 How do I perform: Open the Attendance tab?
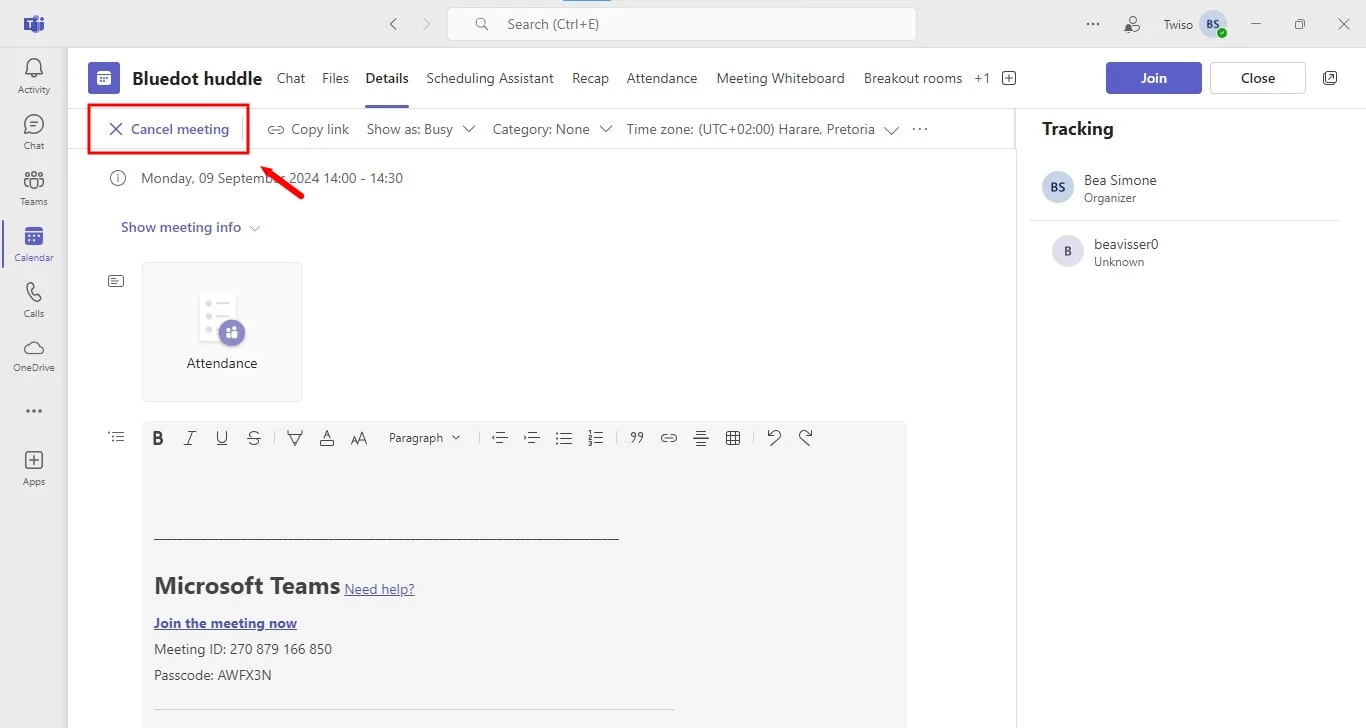pos(662,78)
